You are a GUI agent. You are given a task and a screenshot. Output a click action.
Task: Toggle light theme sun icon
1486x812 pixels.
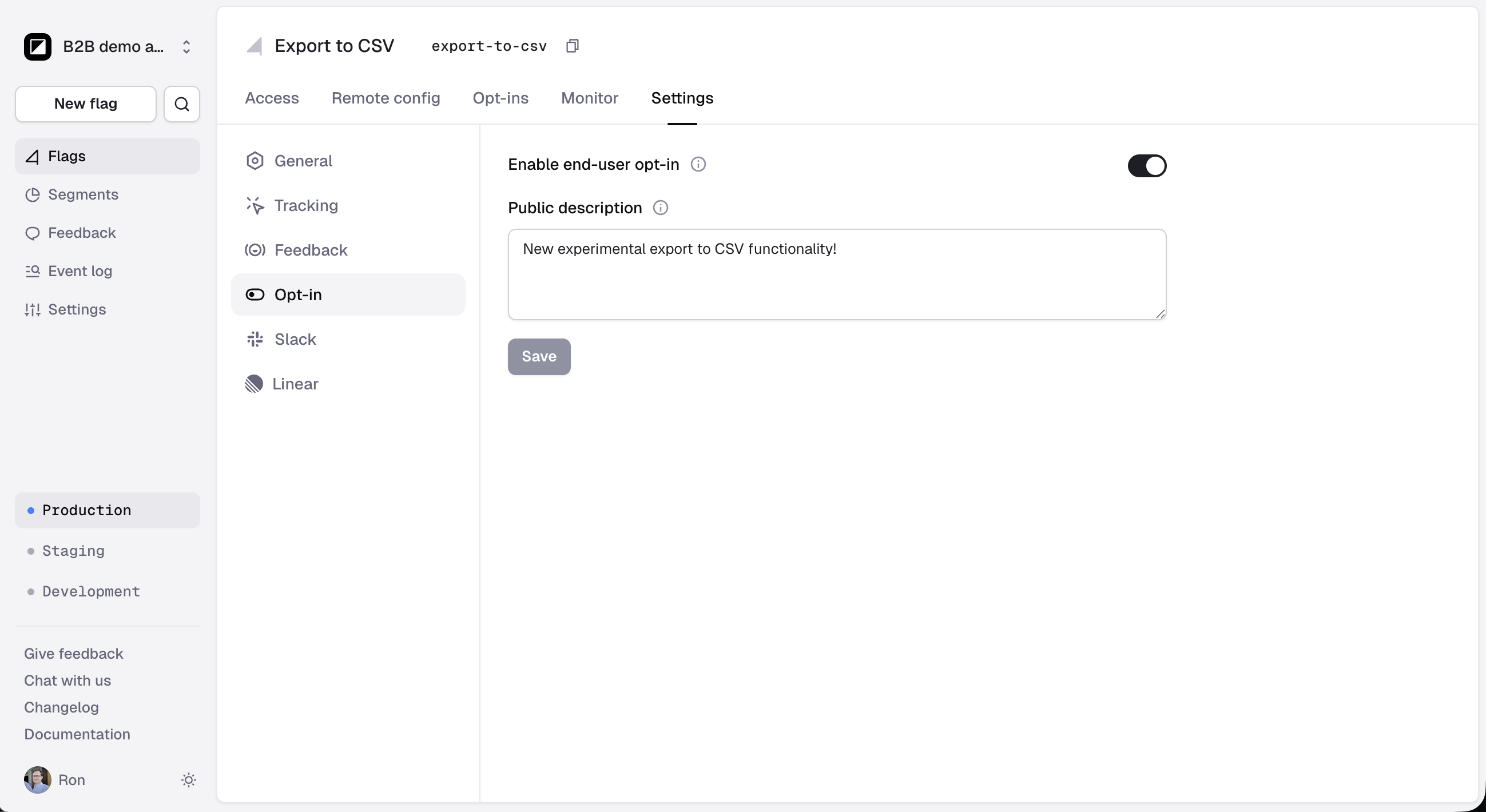point(189,781)
